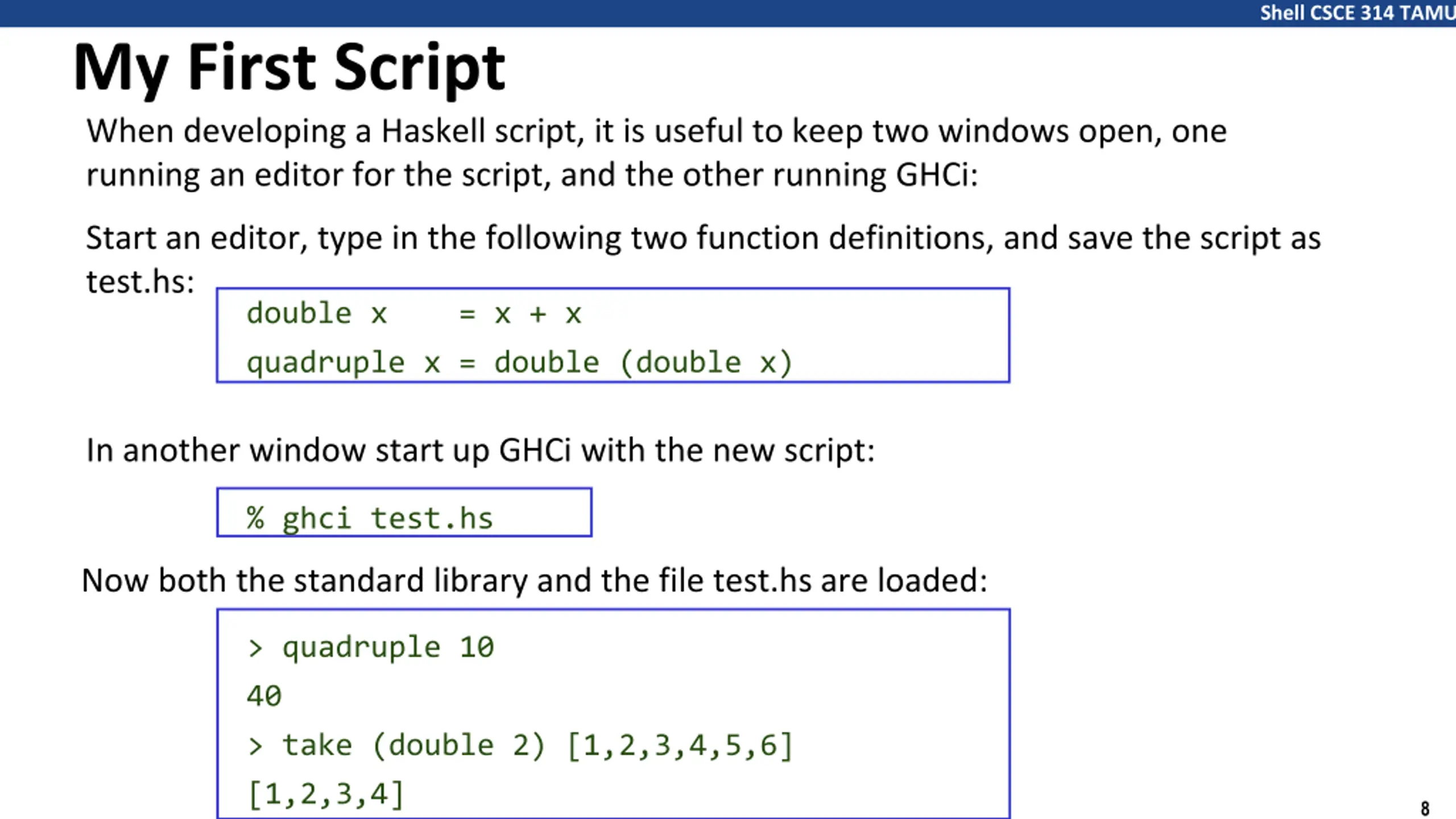Screen dimensions: 1456x819
Task: Click the 'quadruple x = double (double x)' line
Action: pyautogui.click(x=519, y=363)
